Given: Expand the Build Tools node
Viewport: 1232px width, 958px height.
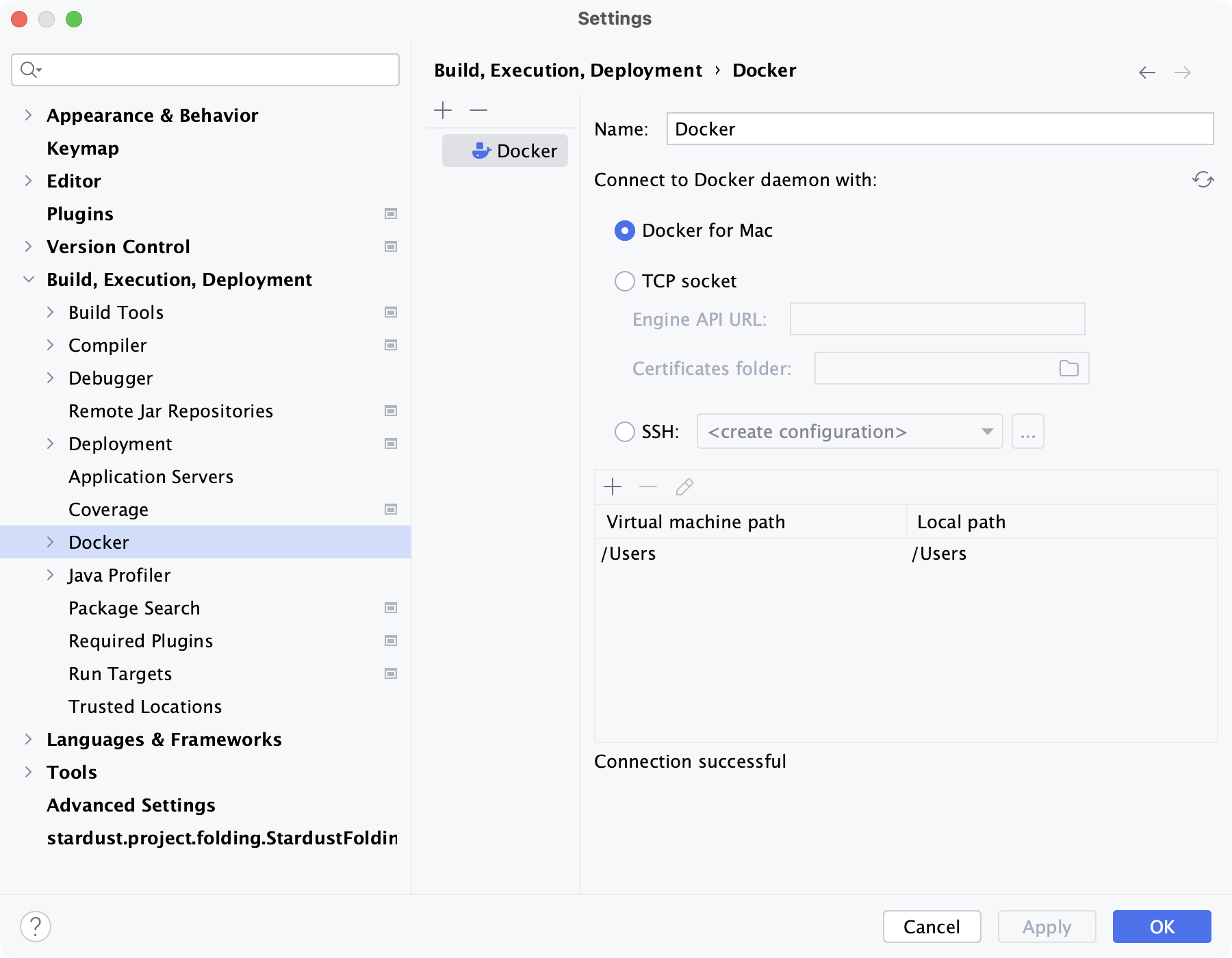Looking at the screenshot, I should 50,312.
